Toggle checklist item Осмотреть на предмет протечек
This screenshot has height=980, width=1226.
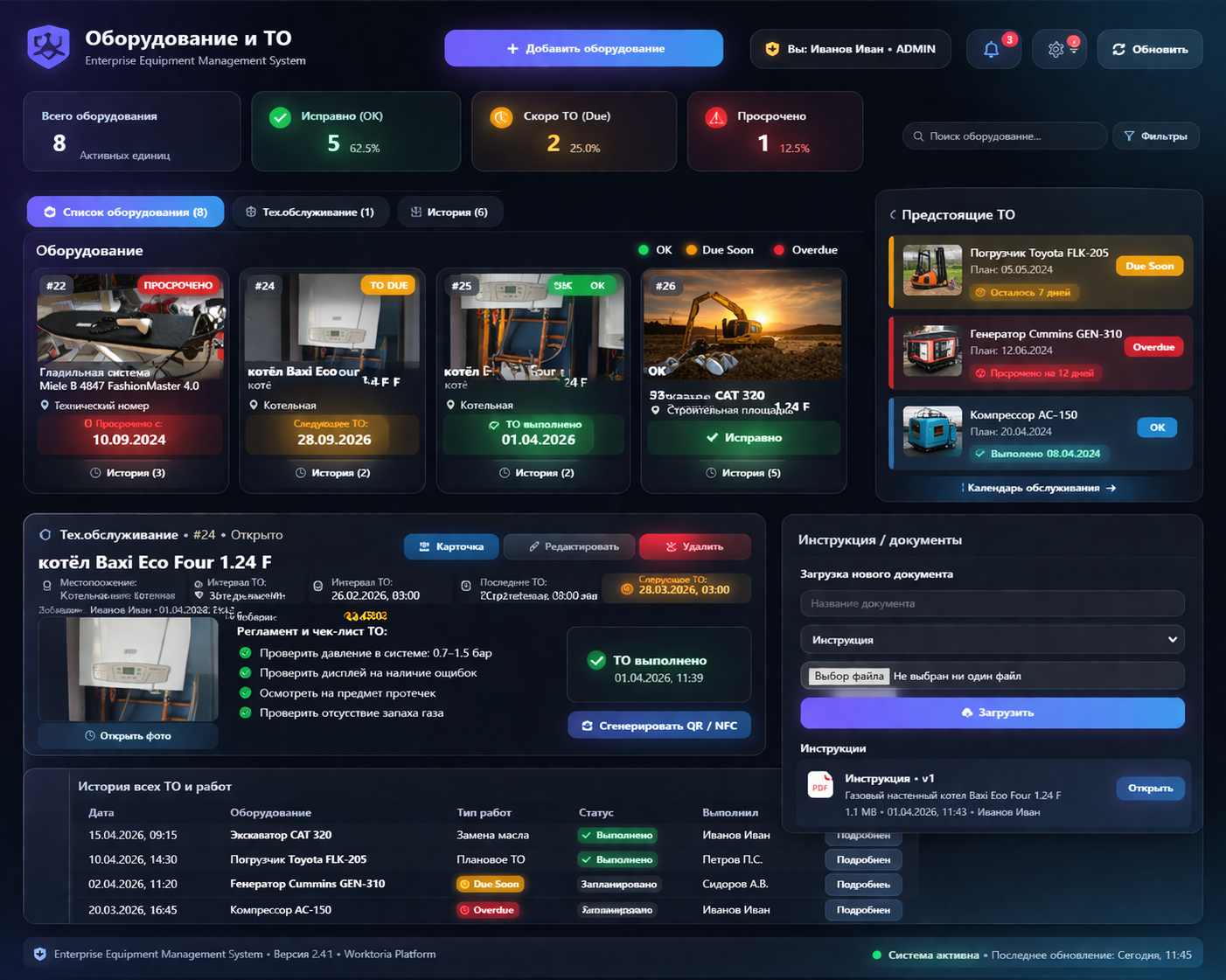246,693
